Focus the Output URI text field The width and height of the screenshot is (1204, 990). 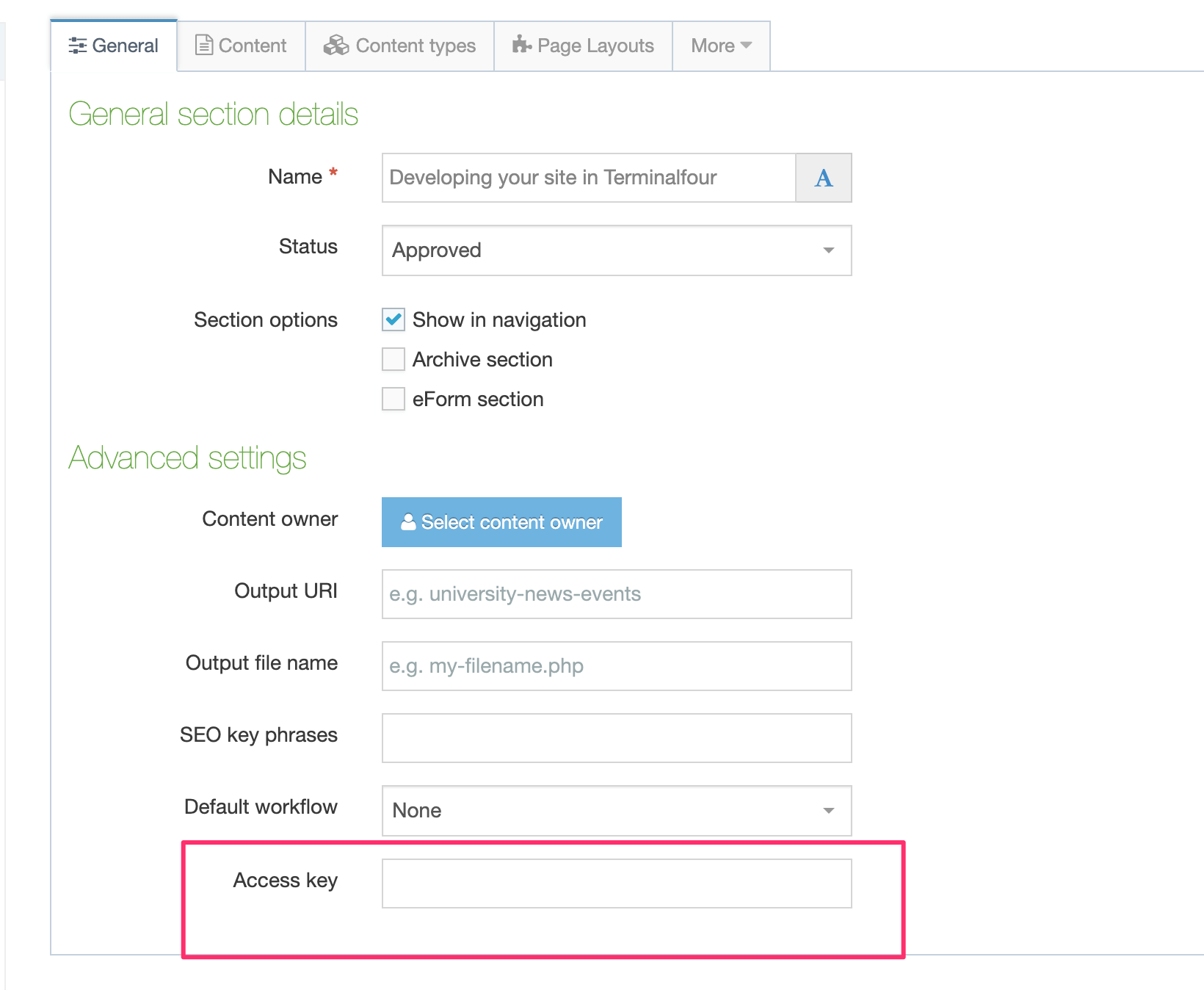point(616,594)
